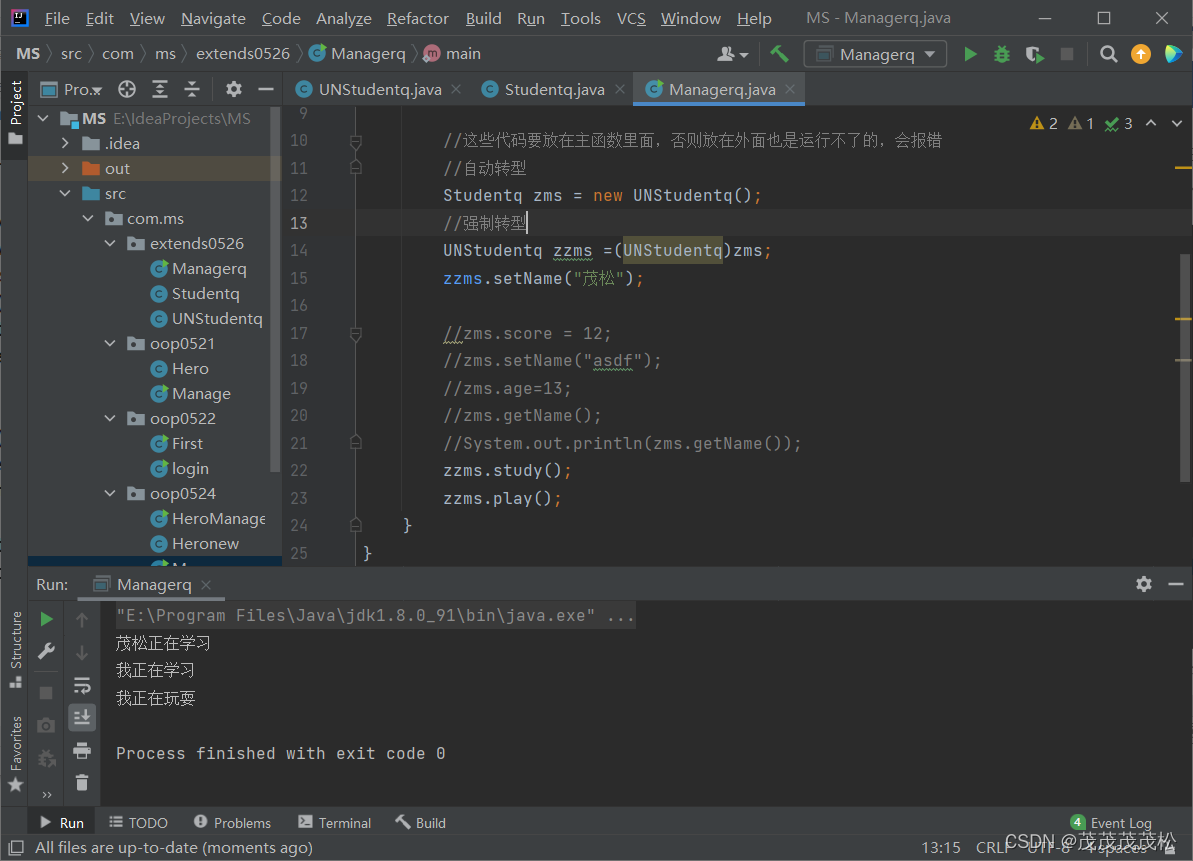The height and width of the screenshot is (861, 1193).
Task: Open Project view selector dropdown
Action: coord(71,90)
